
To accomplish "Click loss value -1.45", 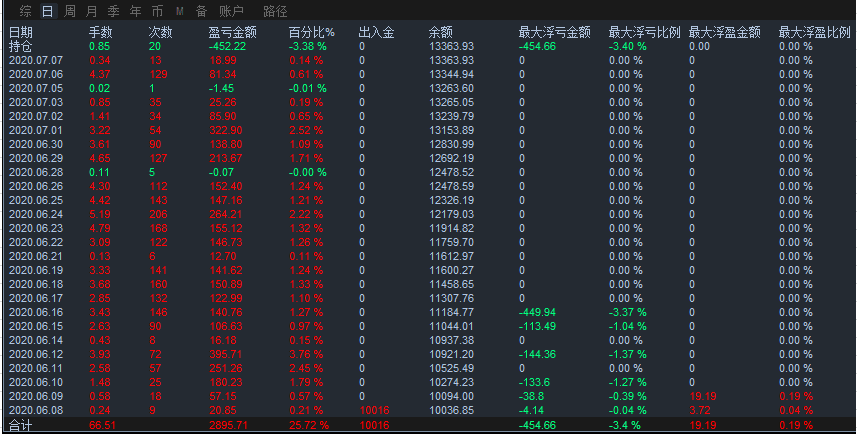I will pos(221,89).
